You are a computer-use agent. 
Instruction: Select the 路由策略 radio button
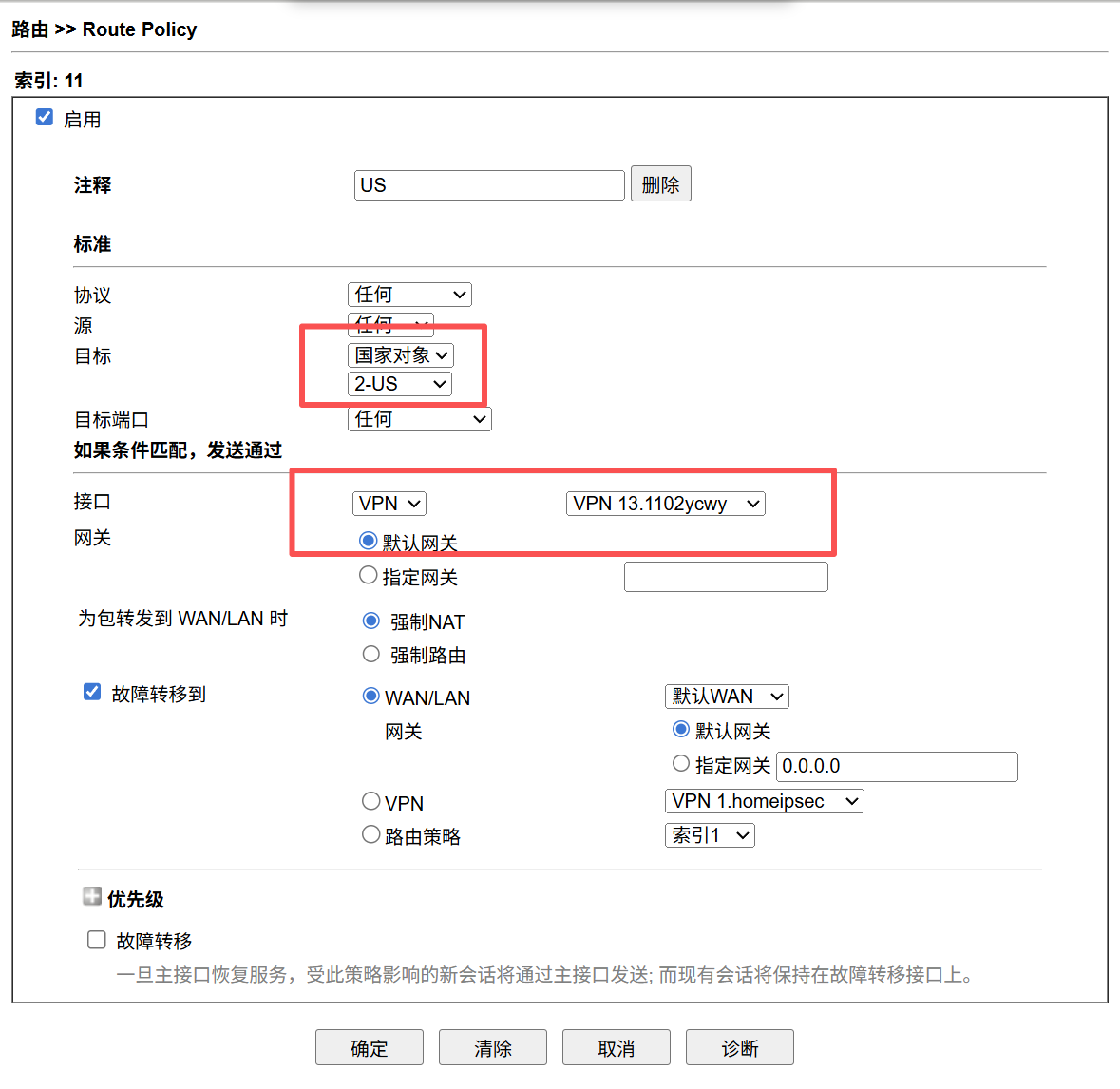[370, 834]
